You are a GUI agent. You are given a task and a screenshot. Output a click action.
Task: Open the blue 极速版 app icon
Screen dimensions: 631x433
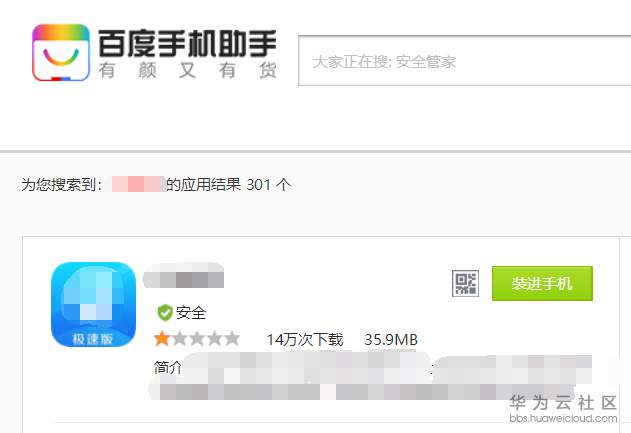coord(93,304)
